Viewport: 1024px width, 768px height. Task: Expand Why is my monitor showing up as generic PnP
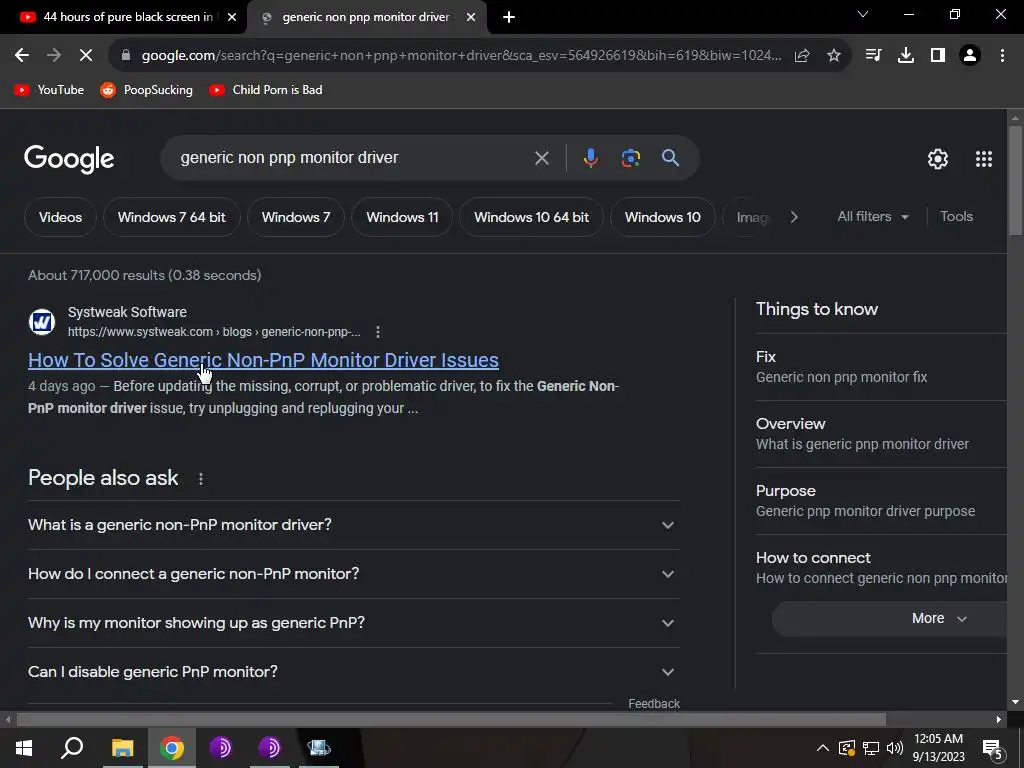353,623
